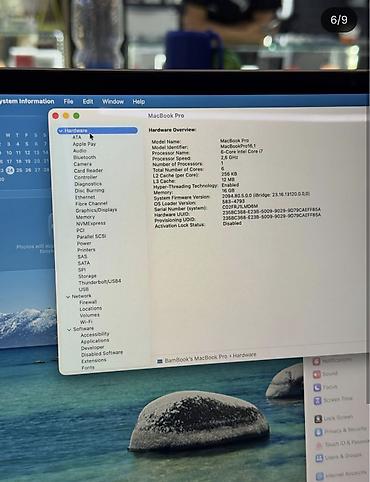Viewport: 370px width, 482px height.
Task: Select NVMExpress in the sidebar
Action: point(91,224)
